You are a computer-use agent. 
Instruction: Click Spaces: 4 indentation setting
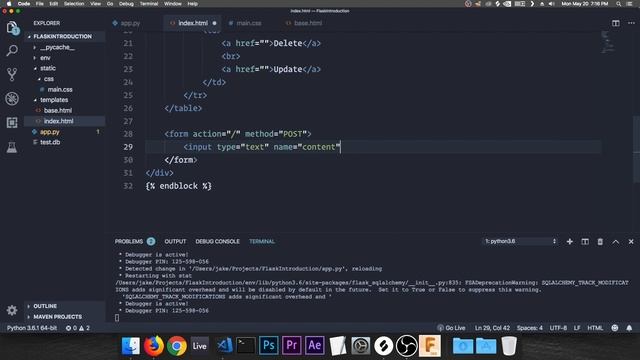coord(529,328)
